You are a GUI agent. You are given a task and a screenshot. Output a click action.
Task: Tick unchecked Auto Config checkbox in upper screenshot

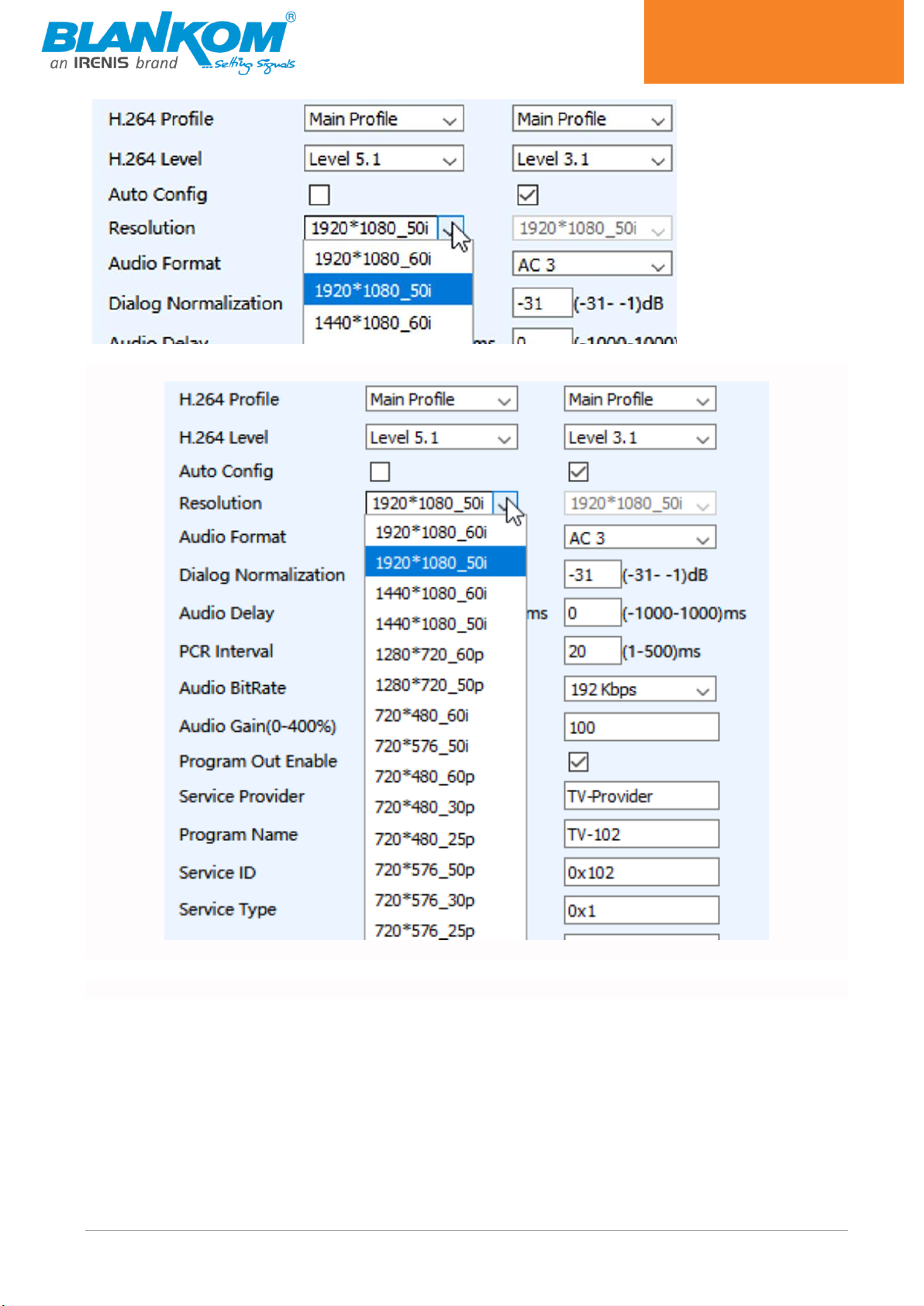[x=319, y=195]
